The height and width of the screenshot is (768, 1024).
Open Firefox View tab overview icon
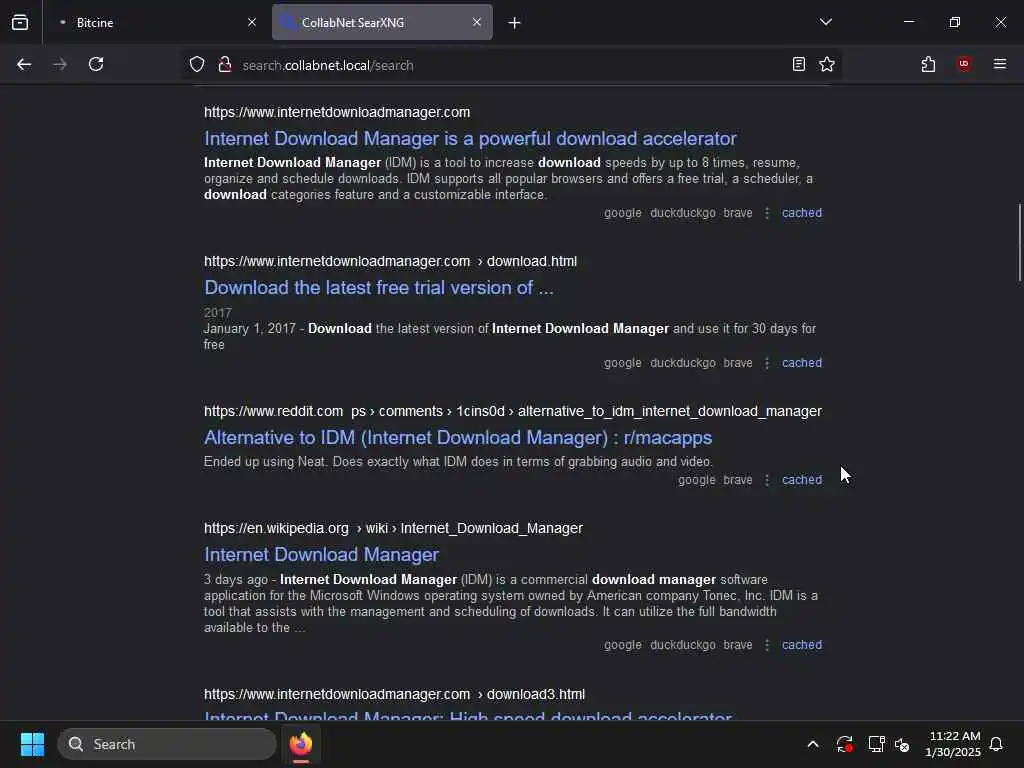[20, 22]
